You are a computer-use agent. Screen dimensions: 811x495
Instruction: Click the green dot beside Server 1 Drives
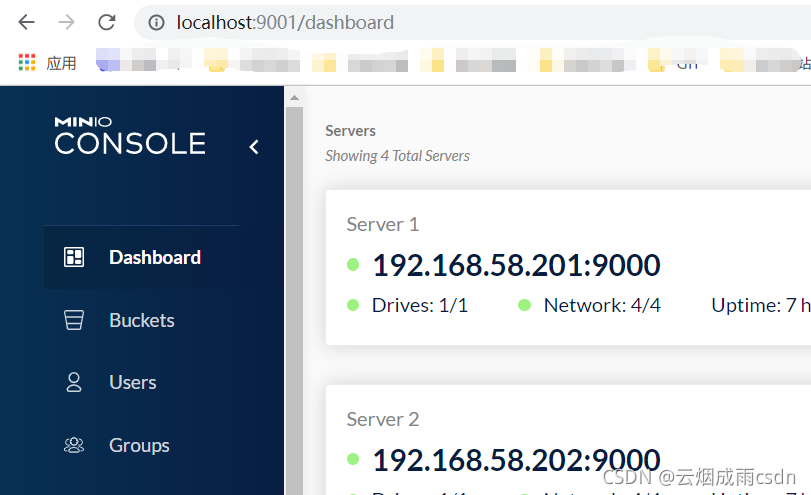pos(353,305)
